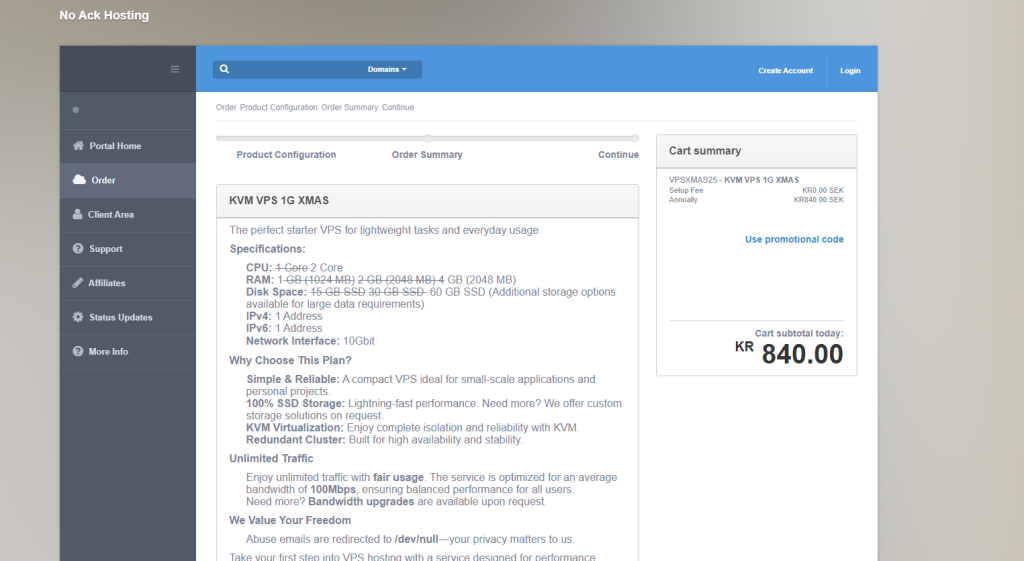The height and width of the screenshot is (561, 1024).
Task: Click the CPU specification line
Action: point(295,268)
